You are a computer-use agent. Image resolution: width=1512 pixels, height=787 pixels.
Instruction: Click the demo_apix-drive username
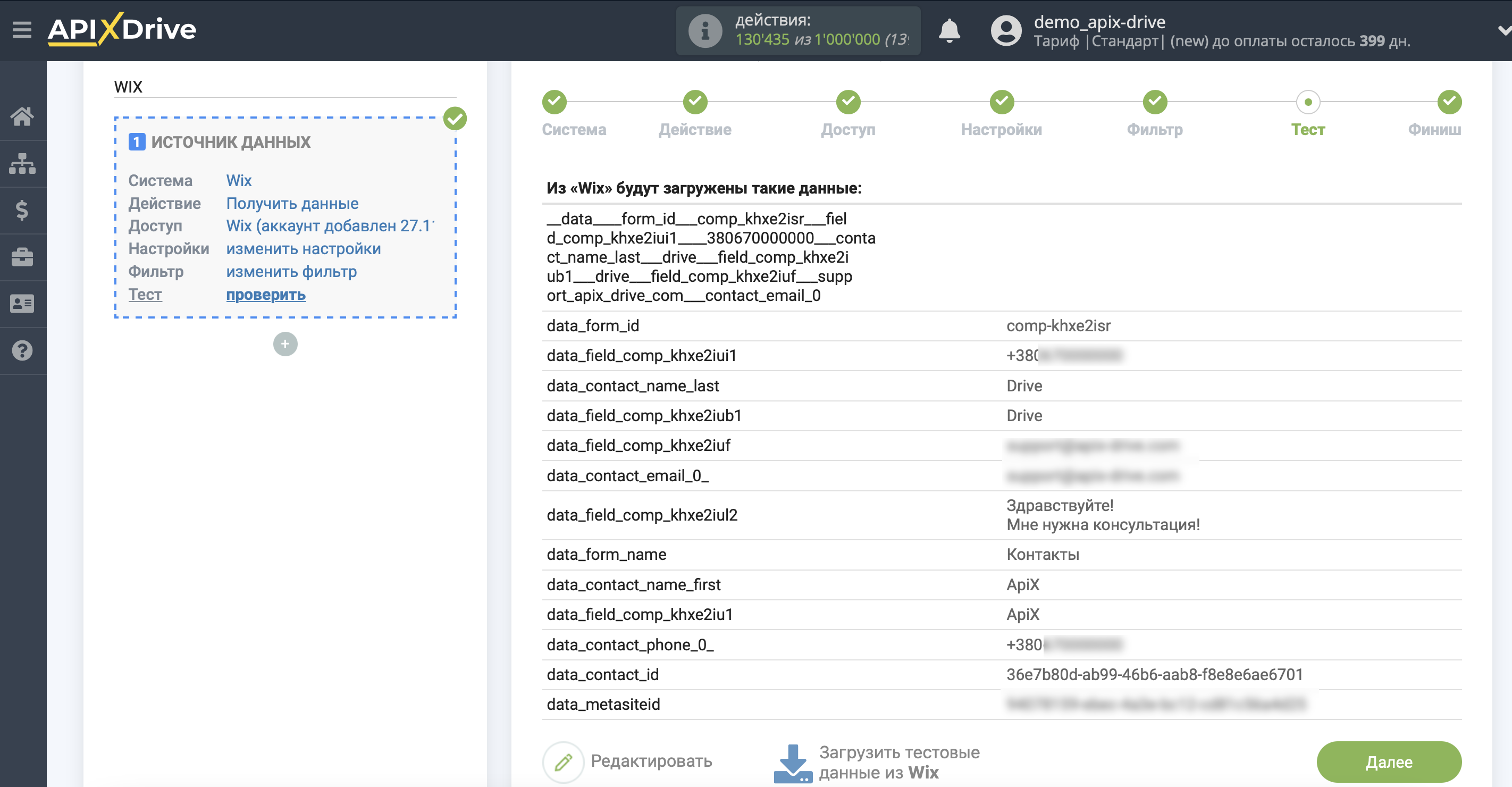(1099, 22)
